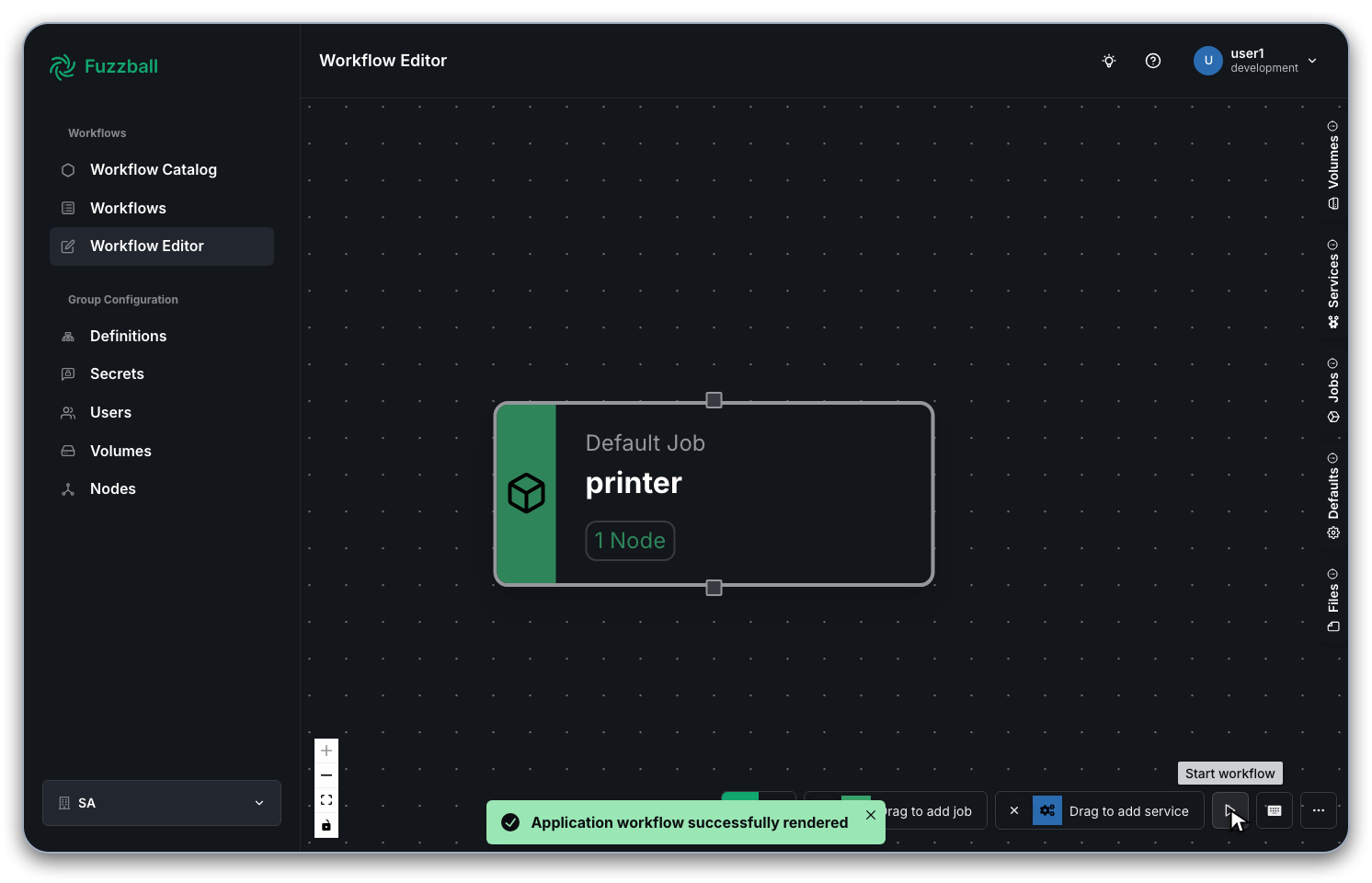Open the ellipsis menu in bottom toolbar

point(1318,810)
